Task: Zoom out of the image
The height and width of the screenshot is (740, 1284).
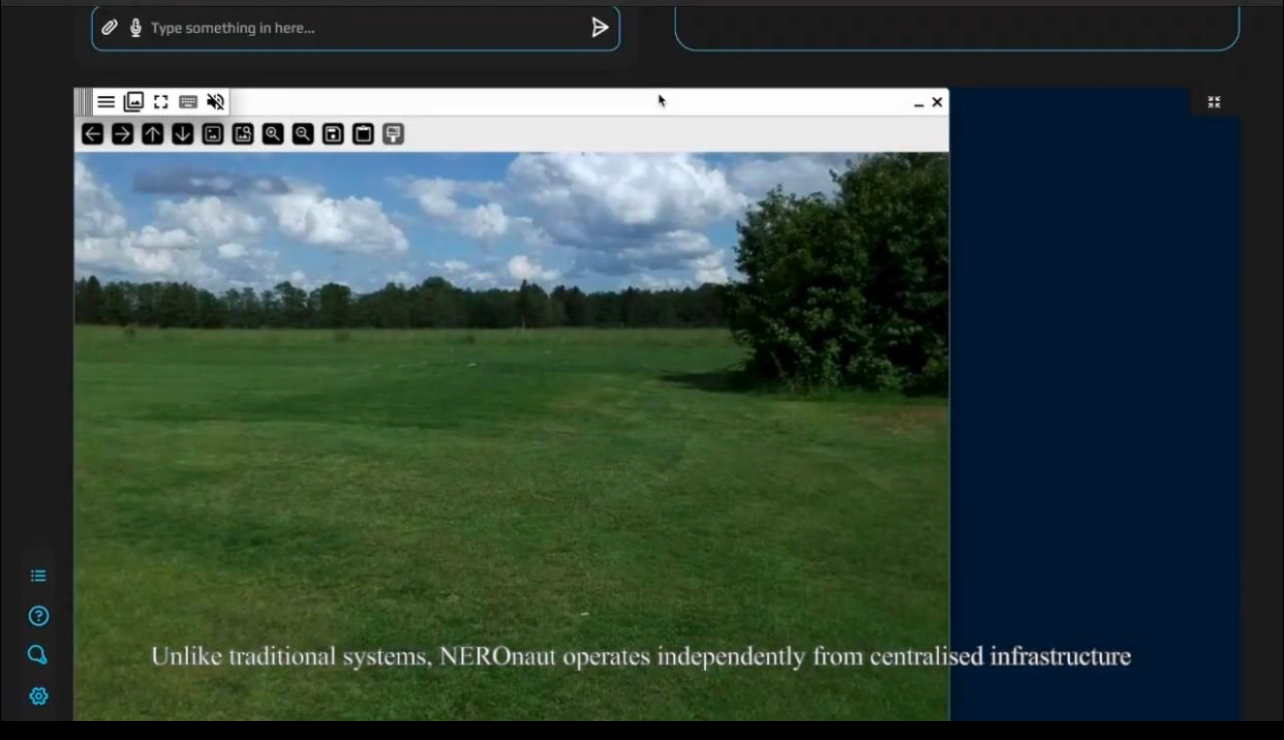Action: point(302,134)
